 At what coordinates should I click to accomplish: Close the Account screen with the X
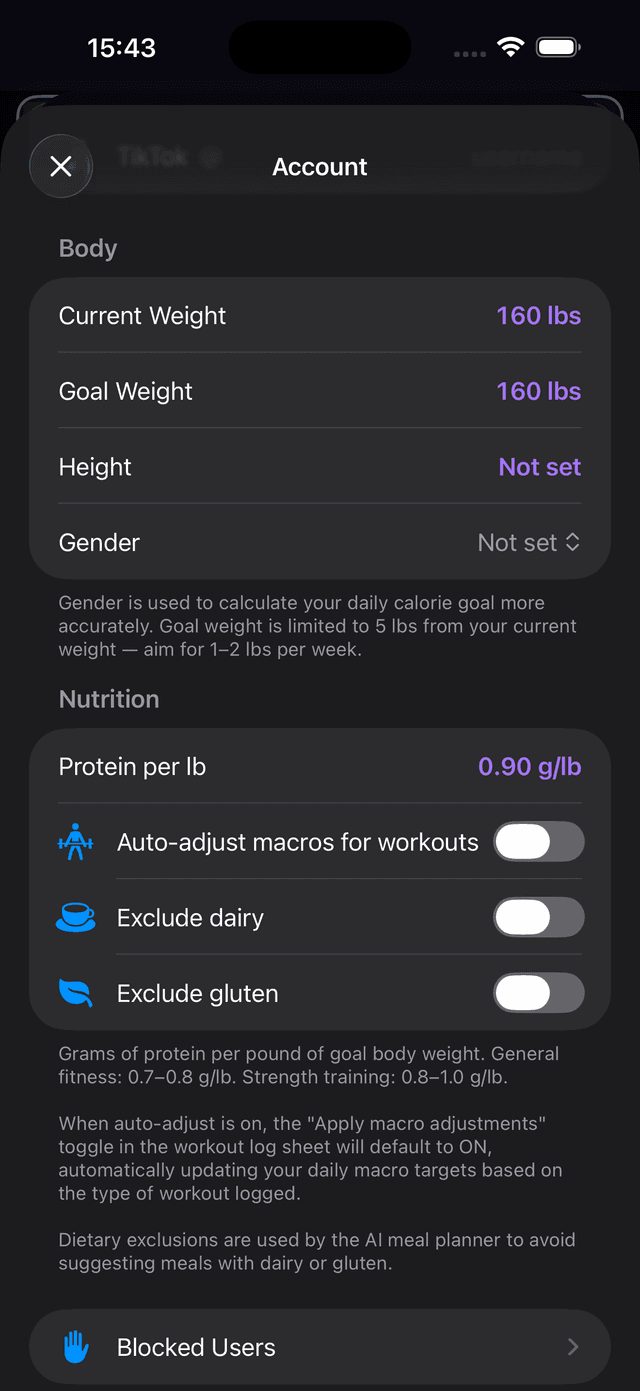[60, 166]
